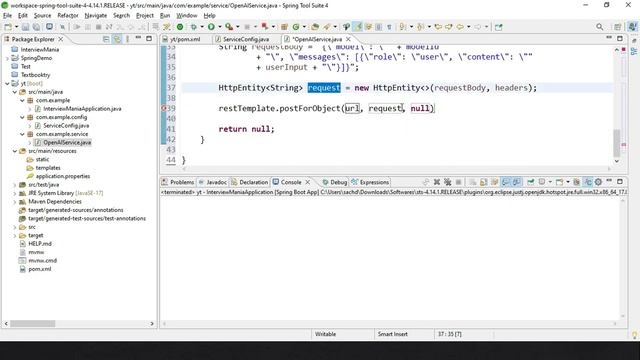Toggle Show Whitespace Characters in toolbar
The width and height of the screenshot is (640, 360).
click(389, 27)
